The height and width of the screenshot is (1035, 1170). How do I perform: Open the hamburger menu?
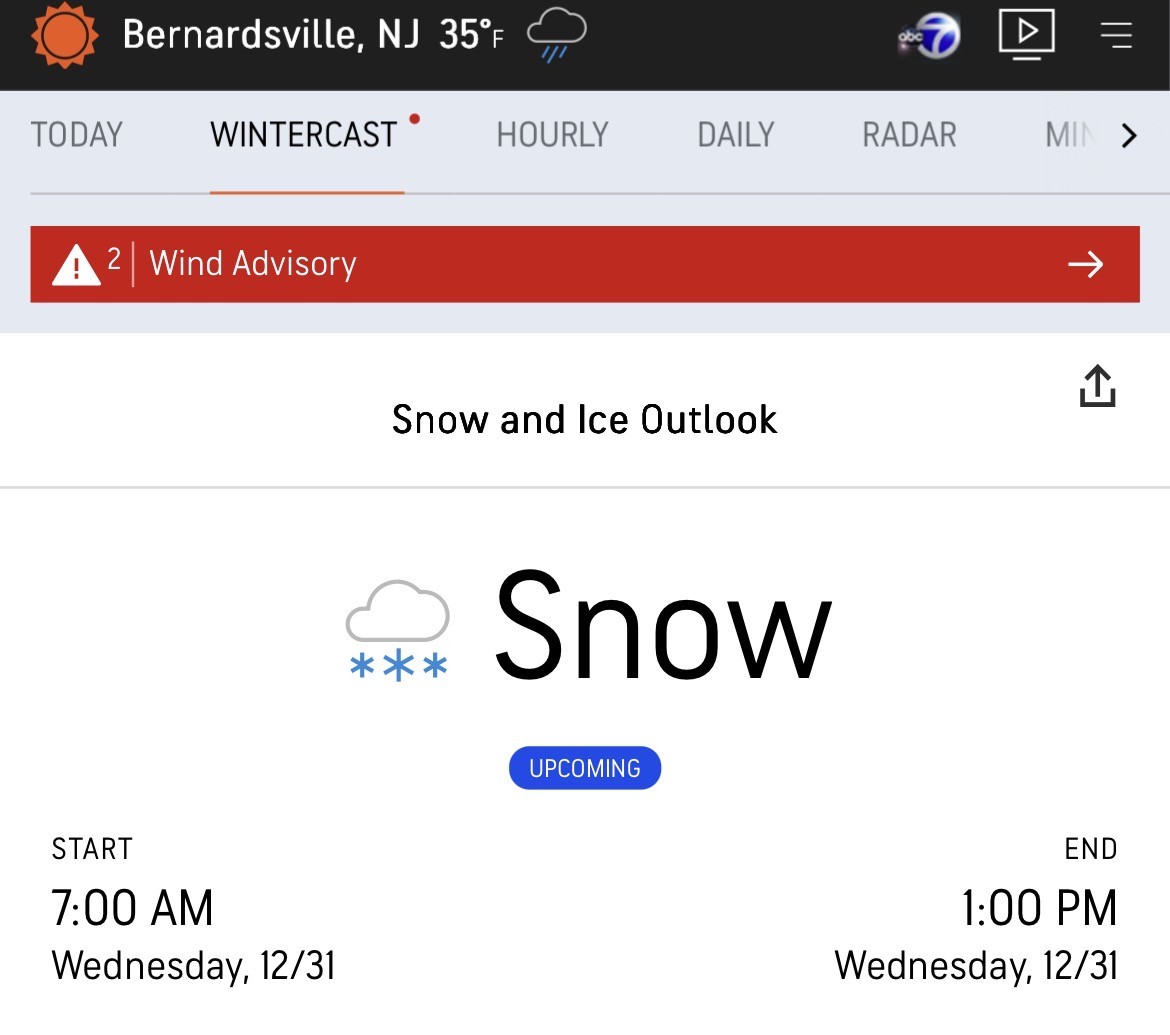[1116, 36]
